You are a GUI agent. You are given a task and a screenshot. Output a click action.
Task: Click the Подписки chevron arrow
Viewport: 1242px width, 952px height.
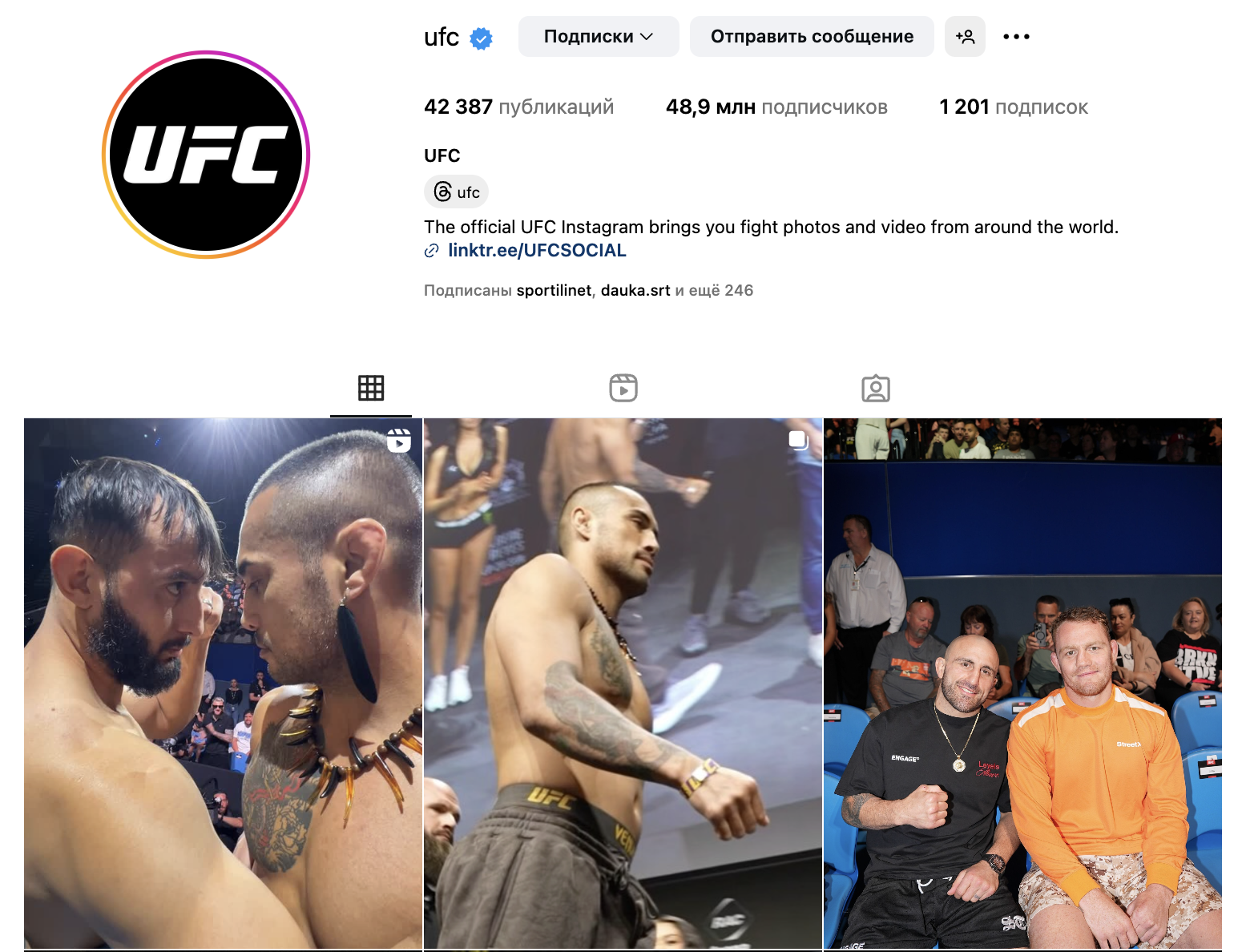coord(647,37)
